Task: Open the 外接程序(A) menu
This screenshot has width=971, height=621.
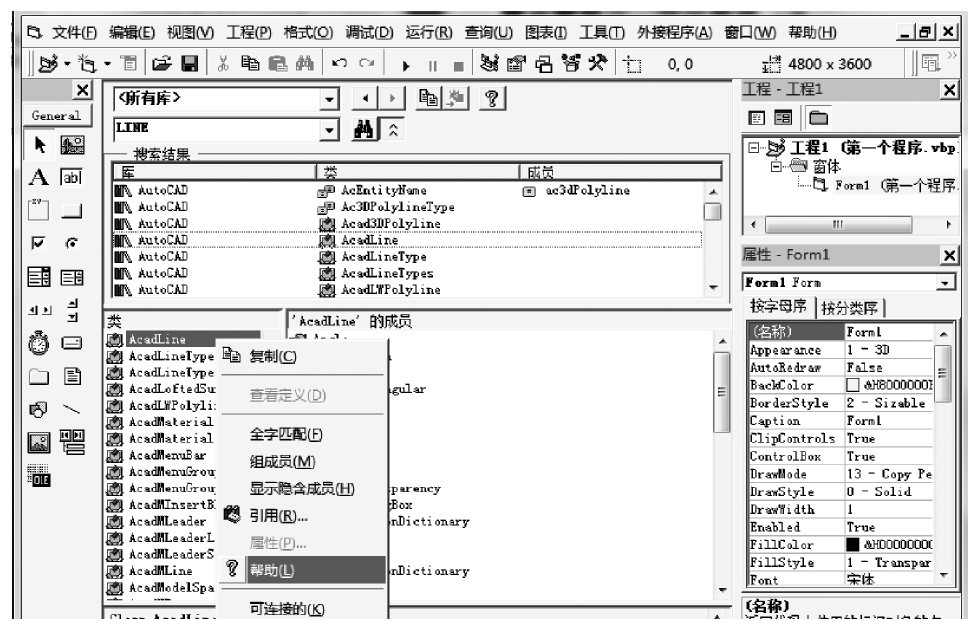Action: (674, 32)
